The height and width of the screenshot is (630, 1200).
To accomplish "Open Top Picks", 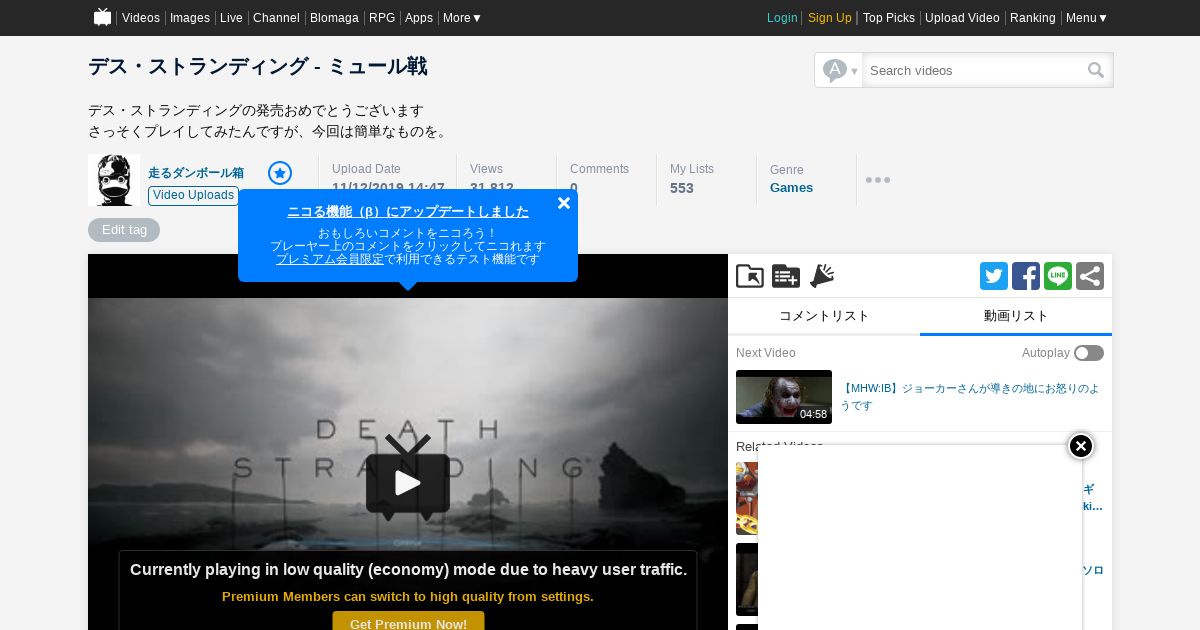I will pos(889,18).
